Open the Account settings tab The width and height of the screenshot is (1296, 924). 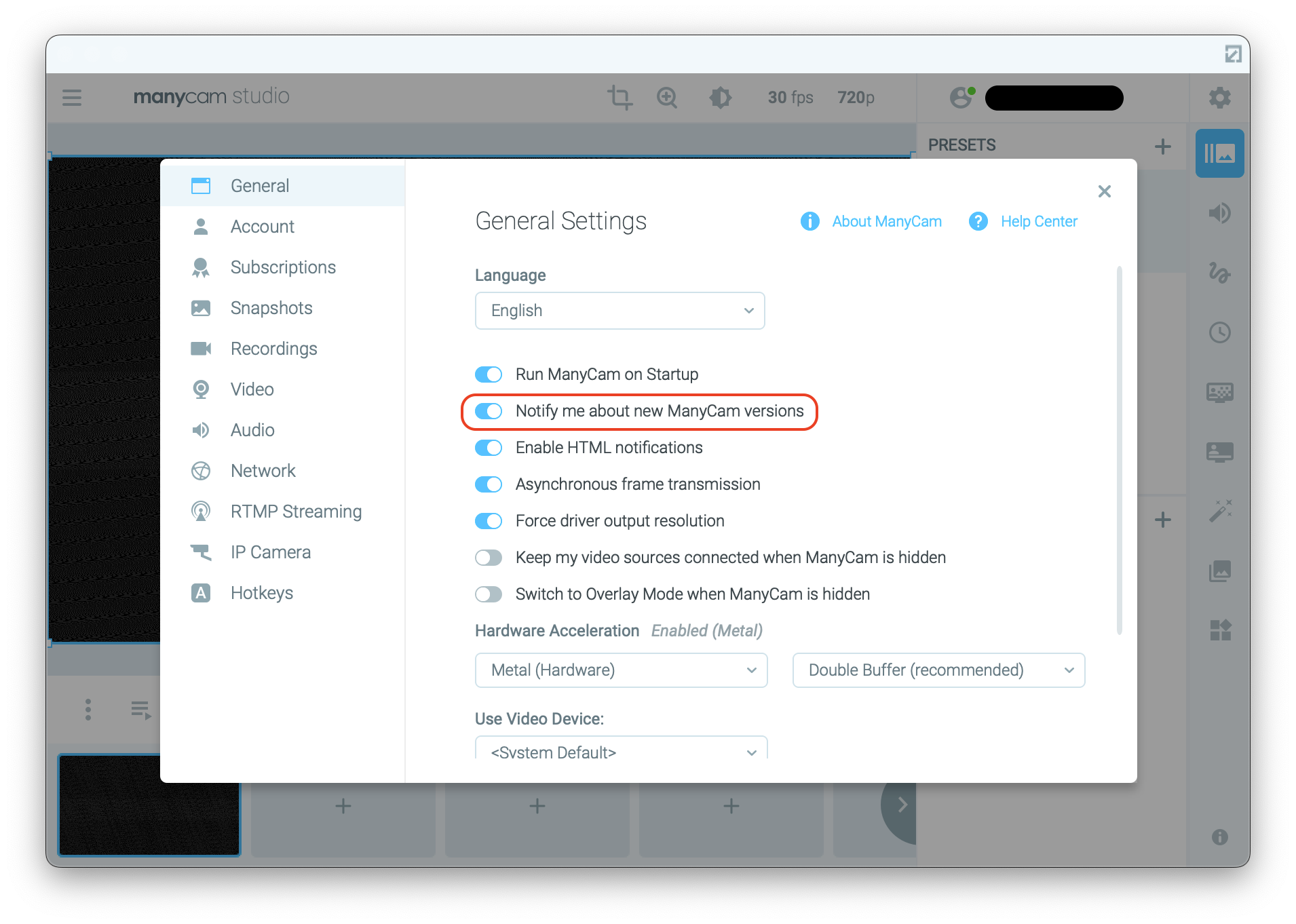[x=283, y=227]
